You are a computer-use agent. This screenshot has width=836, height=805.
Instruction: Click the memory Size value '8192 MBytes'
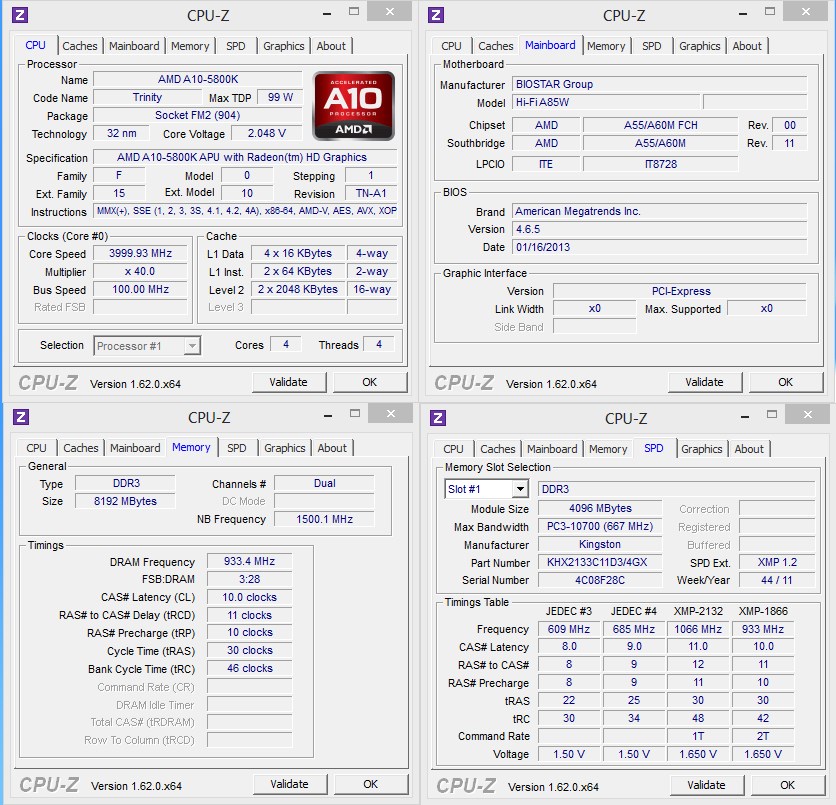coord(125,501)
